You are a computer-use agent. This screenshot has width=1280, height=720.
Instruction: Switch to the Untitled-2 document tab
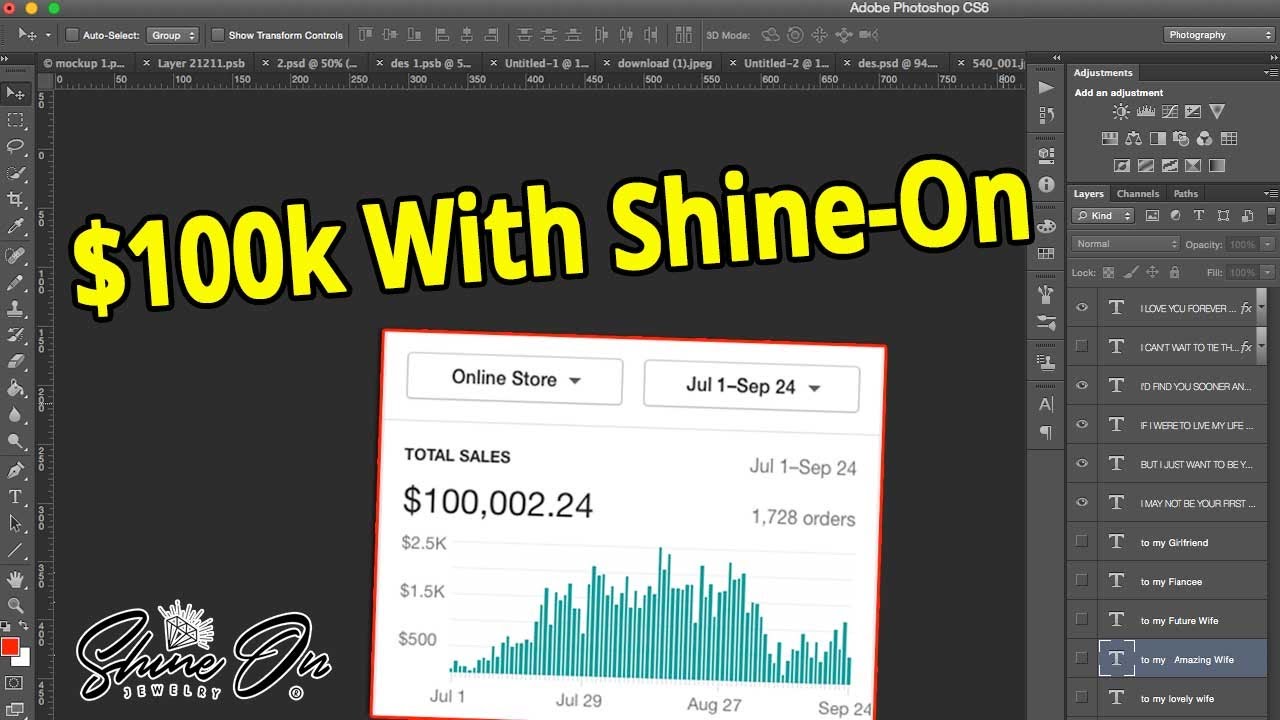[787, 63]
